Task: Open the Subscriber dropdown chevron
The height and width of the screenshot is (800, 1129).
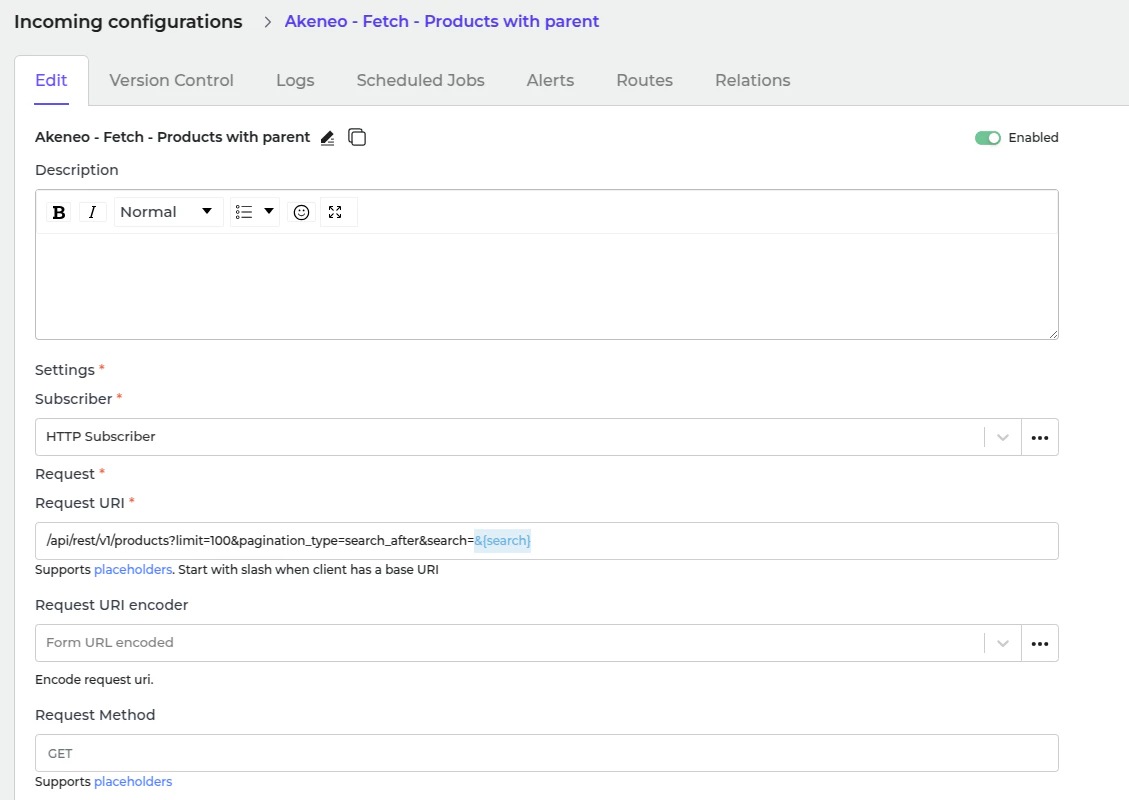Action: point(1003,437)
